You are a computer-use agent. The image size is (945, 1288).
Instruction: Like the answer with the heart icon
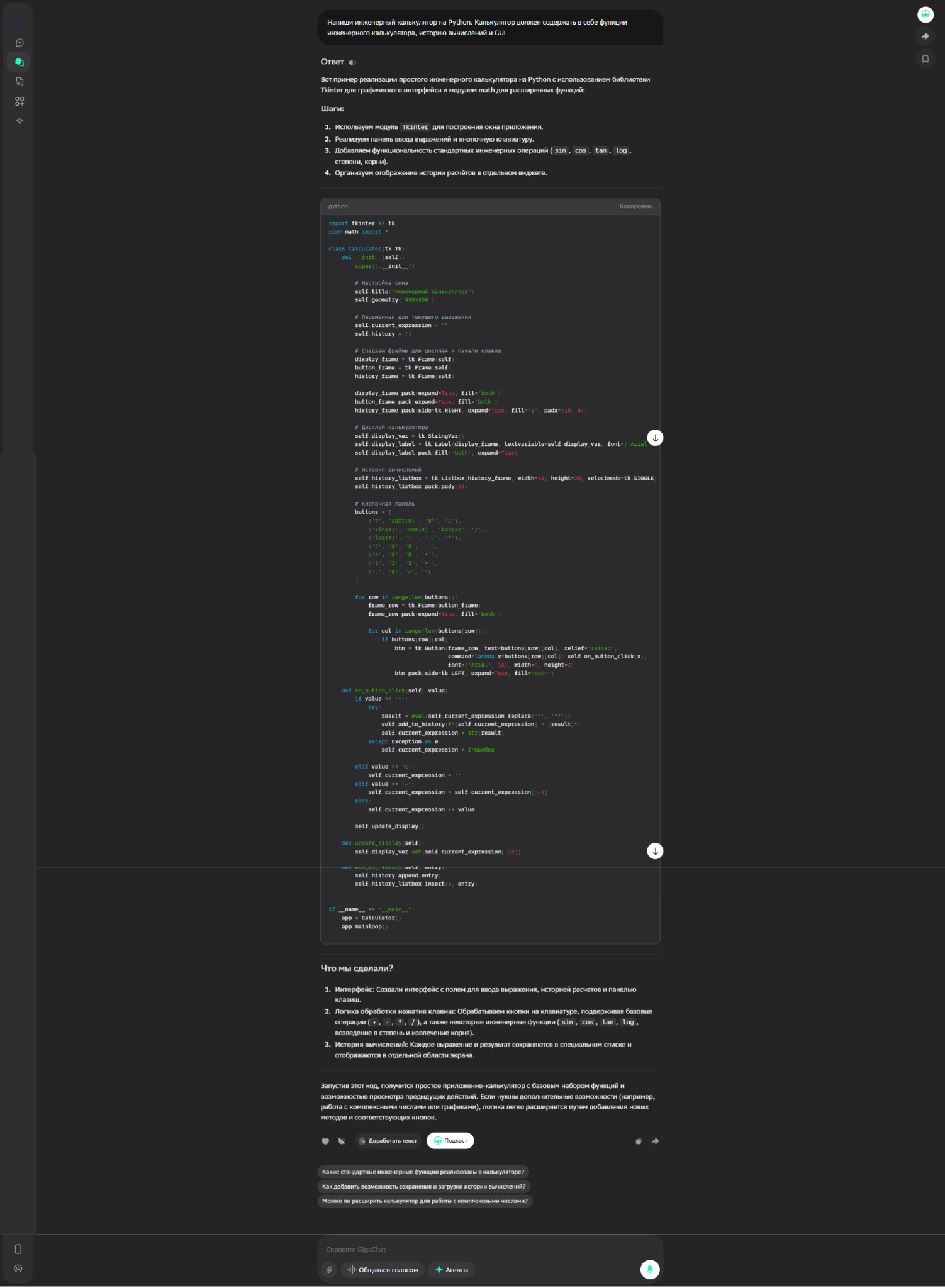pos(325,1141)
